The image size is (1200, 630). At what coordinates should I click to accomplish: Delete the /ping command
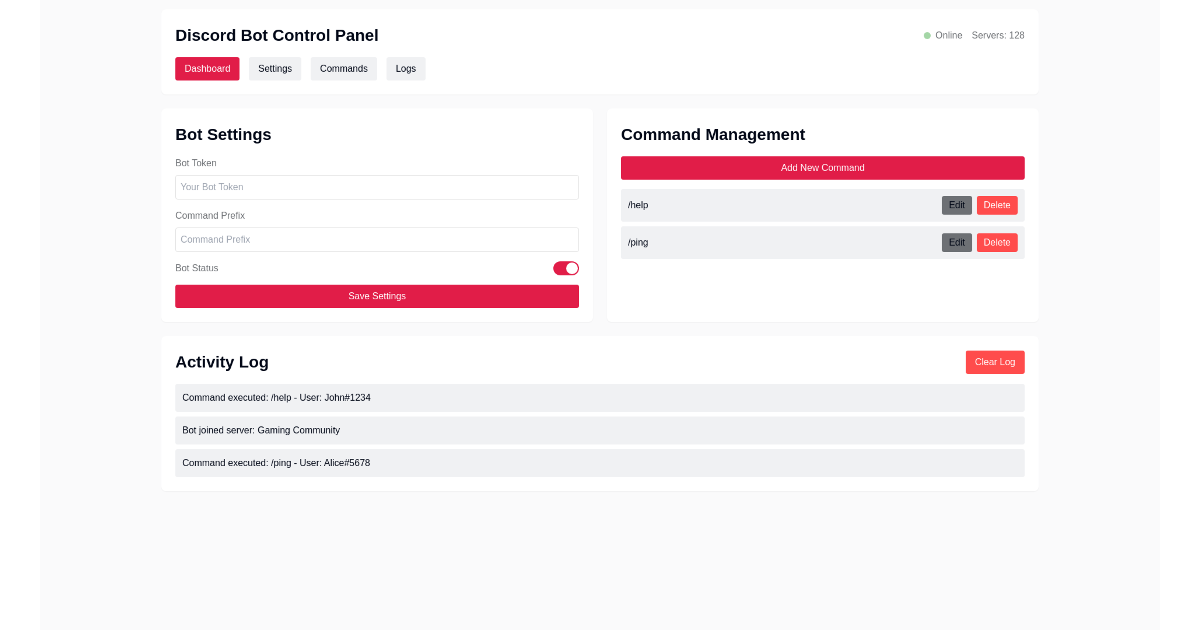pyautogui.click(x=997, y=242)
